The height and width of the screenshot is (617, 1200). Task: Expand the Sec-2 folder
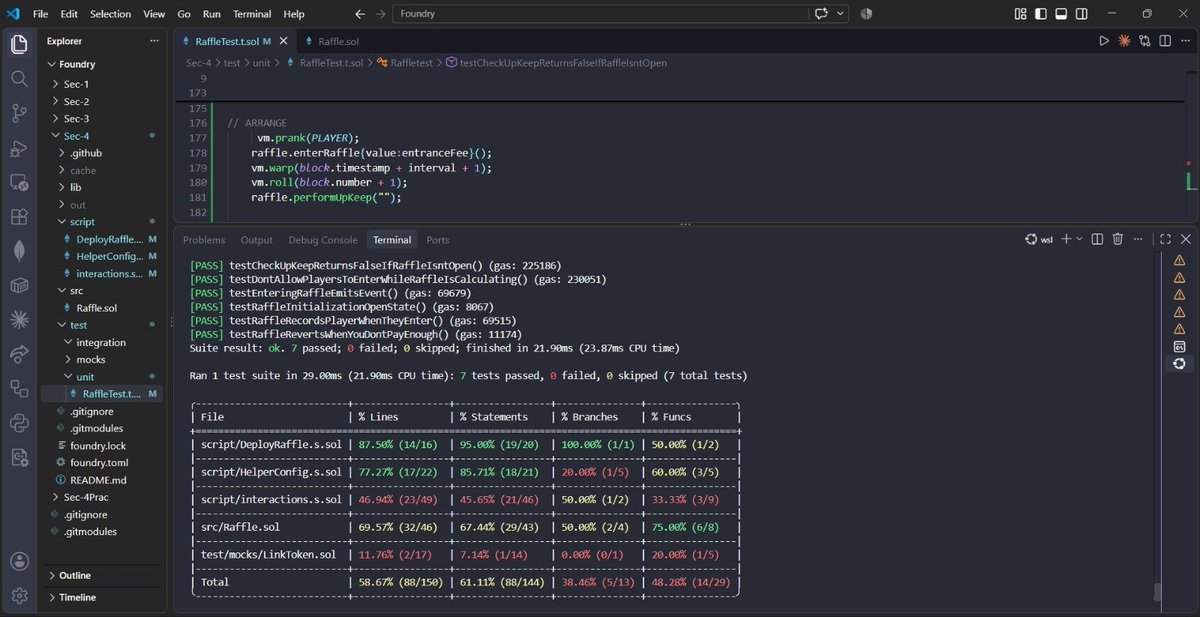coord(76,101)
